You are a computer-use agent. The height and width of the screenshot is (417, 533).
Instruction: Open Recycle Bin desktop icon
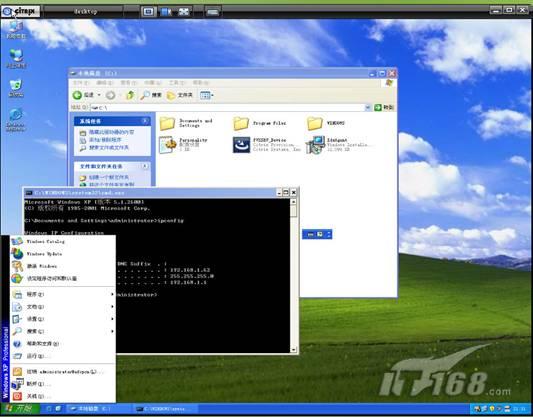[16, 88]
